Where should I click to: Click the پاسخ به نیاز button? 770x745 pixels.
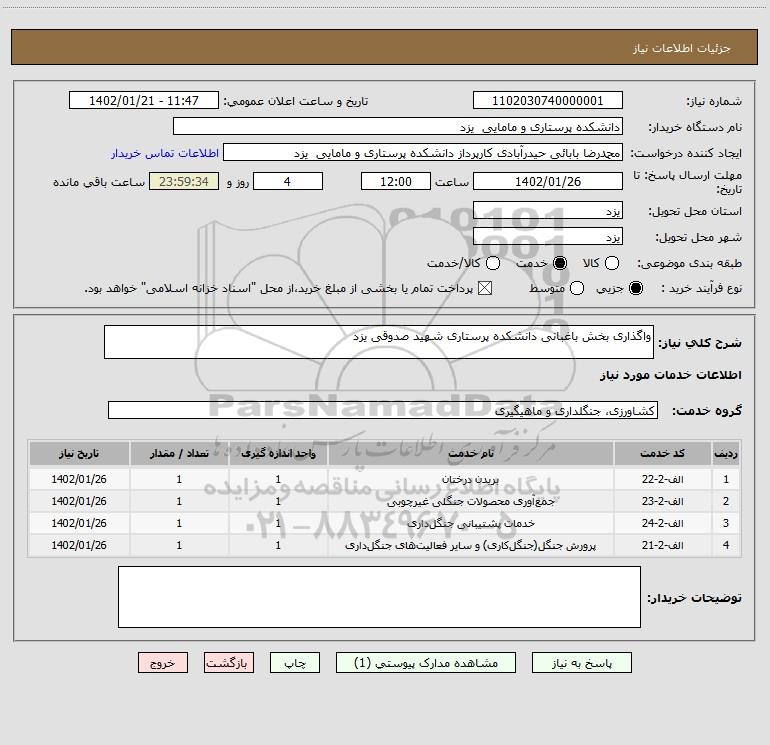[x=581, y=663]
